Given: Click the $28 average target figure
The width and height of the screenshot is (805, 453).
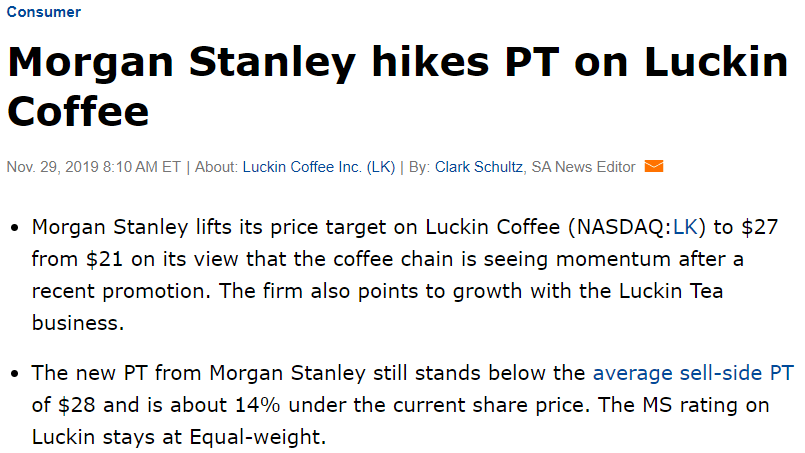Looking at the screenshot, I should (x=77, y=406).
